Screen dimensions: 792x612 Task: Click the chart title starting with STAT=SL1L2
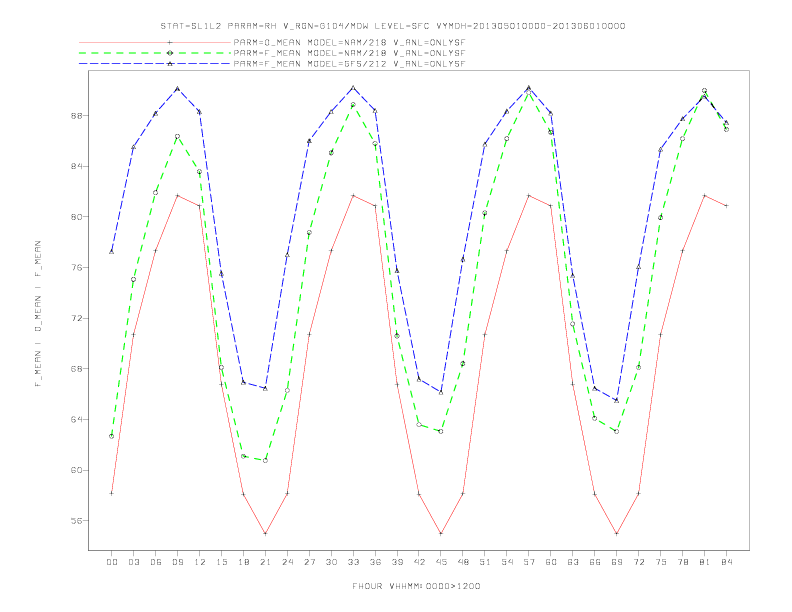(392, 26)
